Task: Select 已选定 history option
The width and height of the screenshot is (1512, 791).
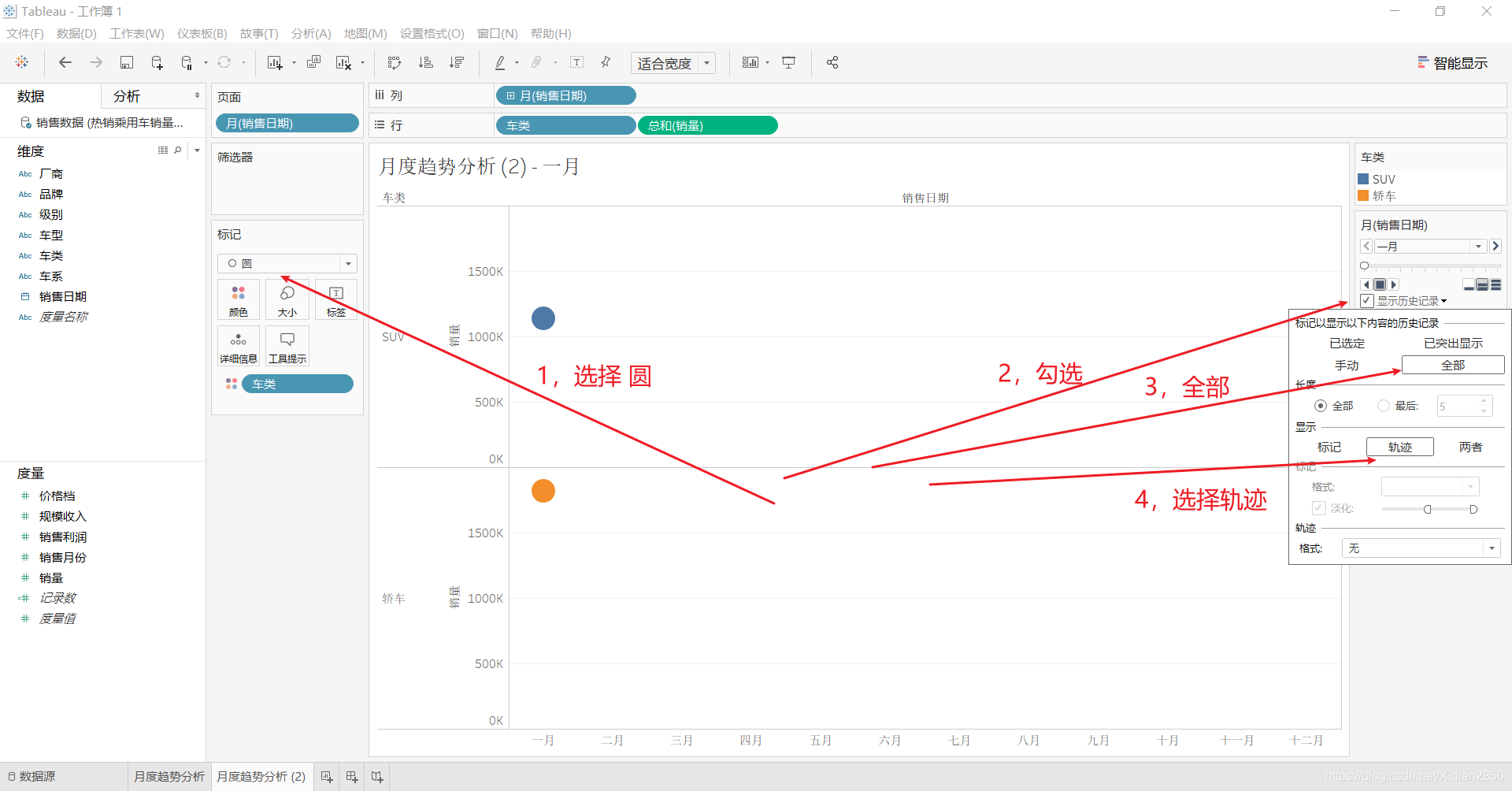Action: [1347, 344]
